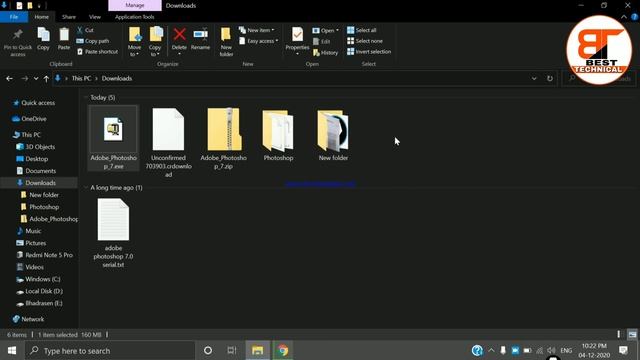
Task: Open recent locations dropdown arrow
Action: coord(36,78)
